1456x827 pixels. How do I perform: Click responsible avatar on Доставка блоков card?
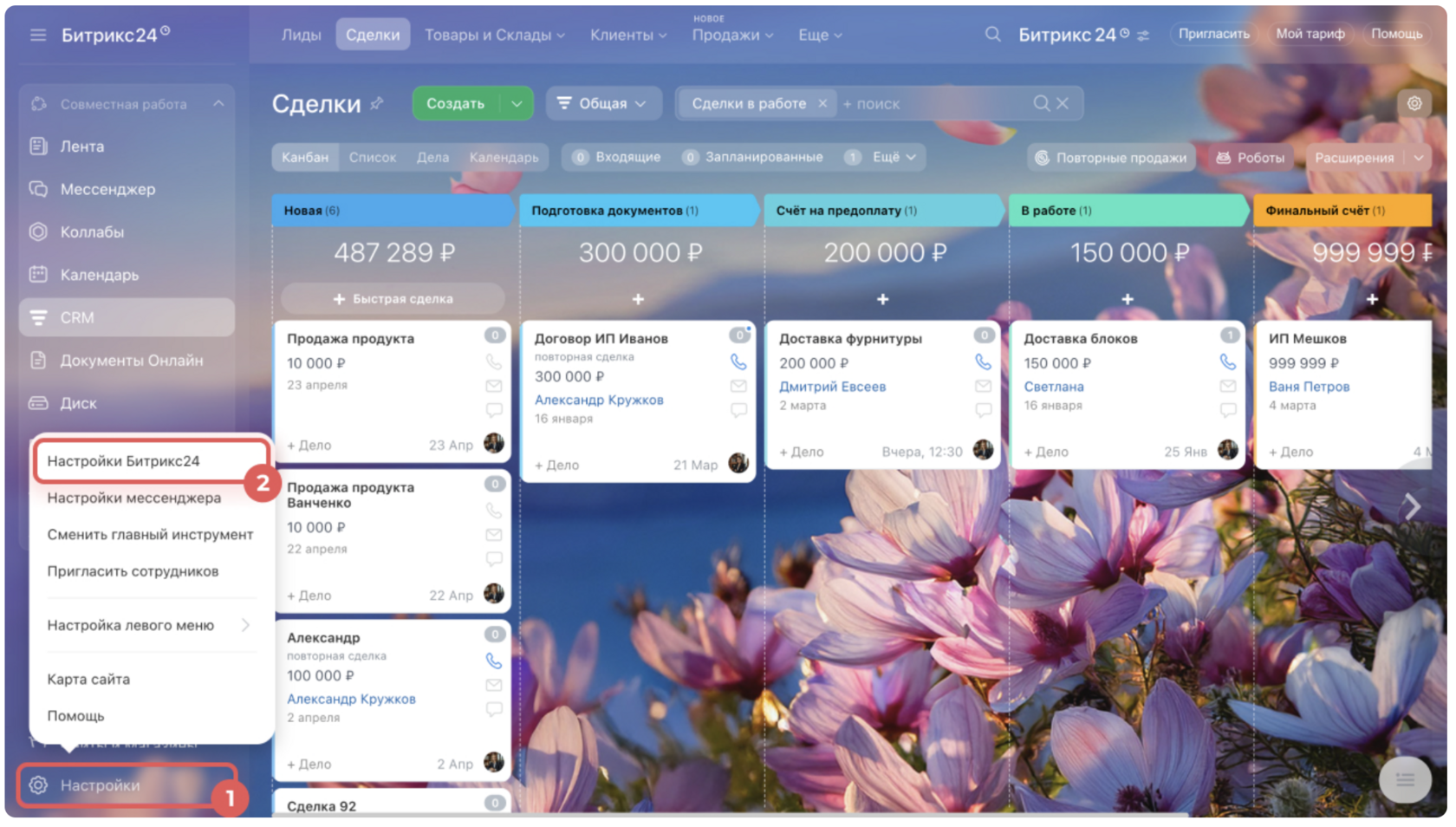tap(1228, 449)
